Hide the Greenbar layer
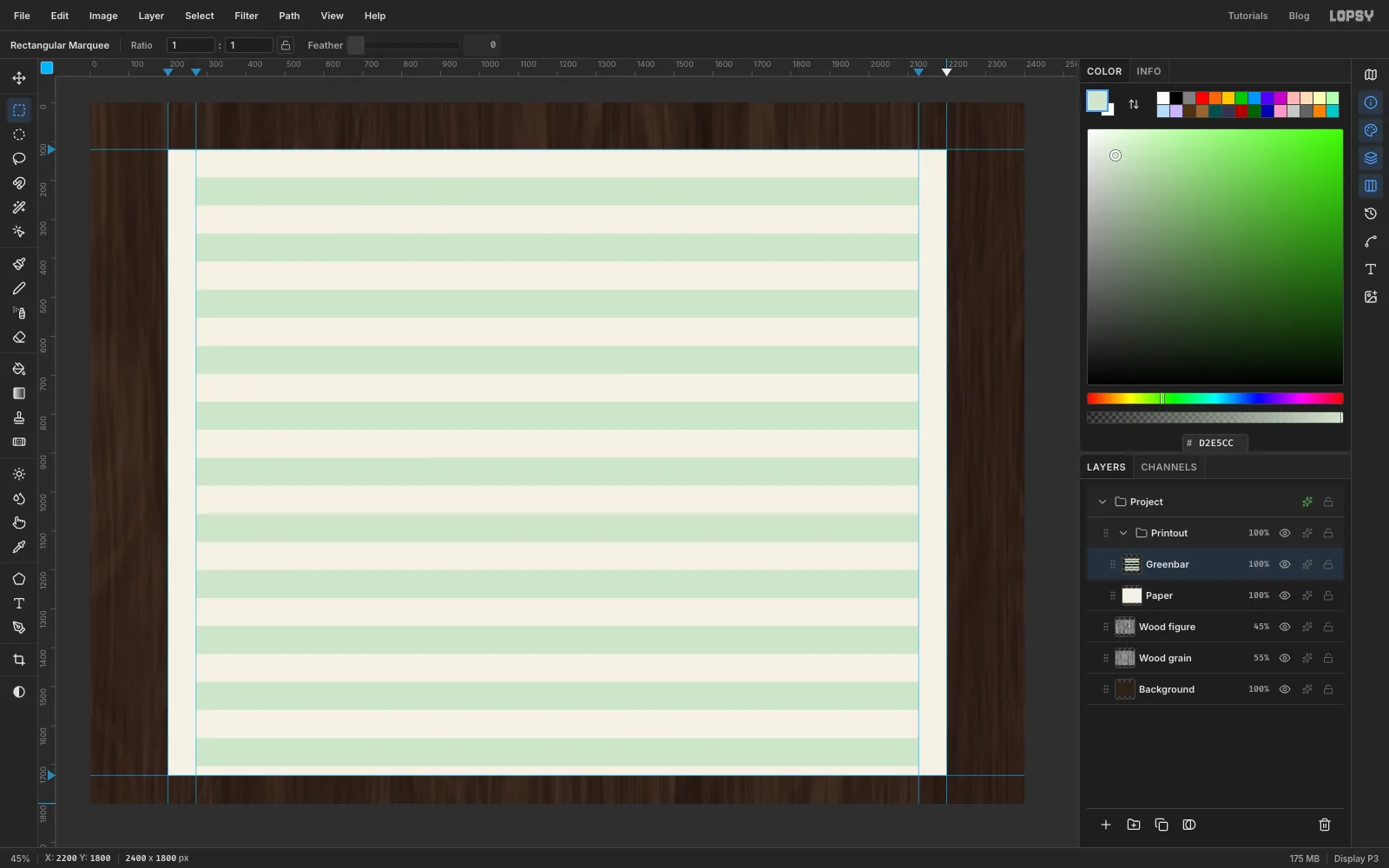 click(x=1285, y=564)
